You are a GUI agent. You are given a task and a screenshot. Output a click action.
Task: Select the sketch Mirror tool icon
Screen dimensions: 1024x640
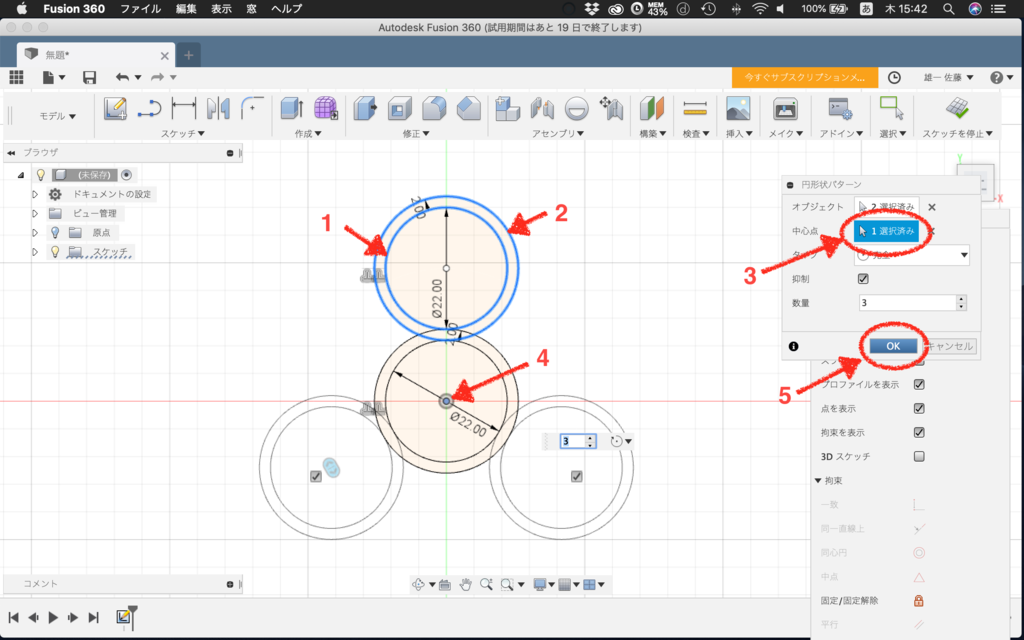(217, 108)
